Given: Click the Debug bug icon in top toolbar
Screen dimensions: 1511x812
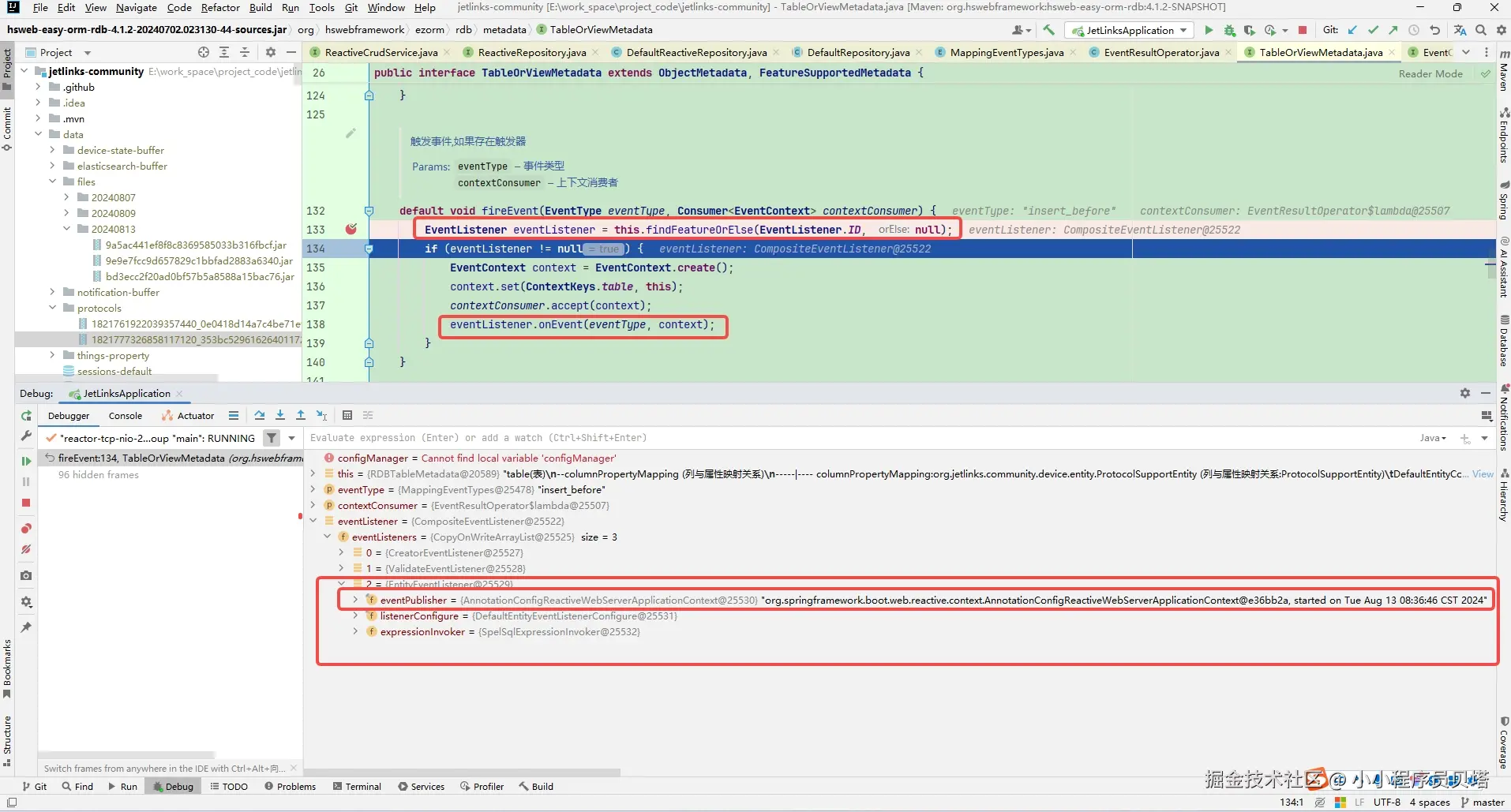Looking at the screenshot, I should coord(1229,30).
